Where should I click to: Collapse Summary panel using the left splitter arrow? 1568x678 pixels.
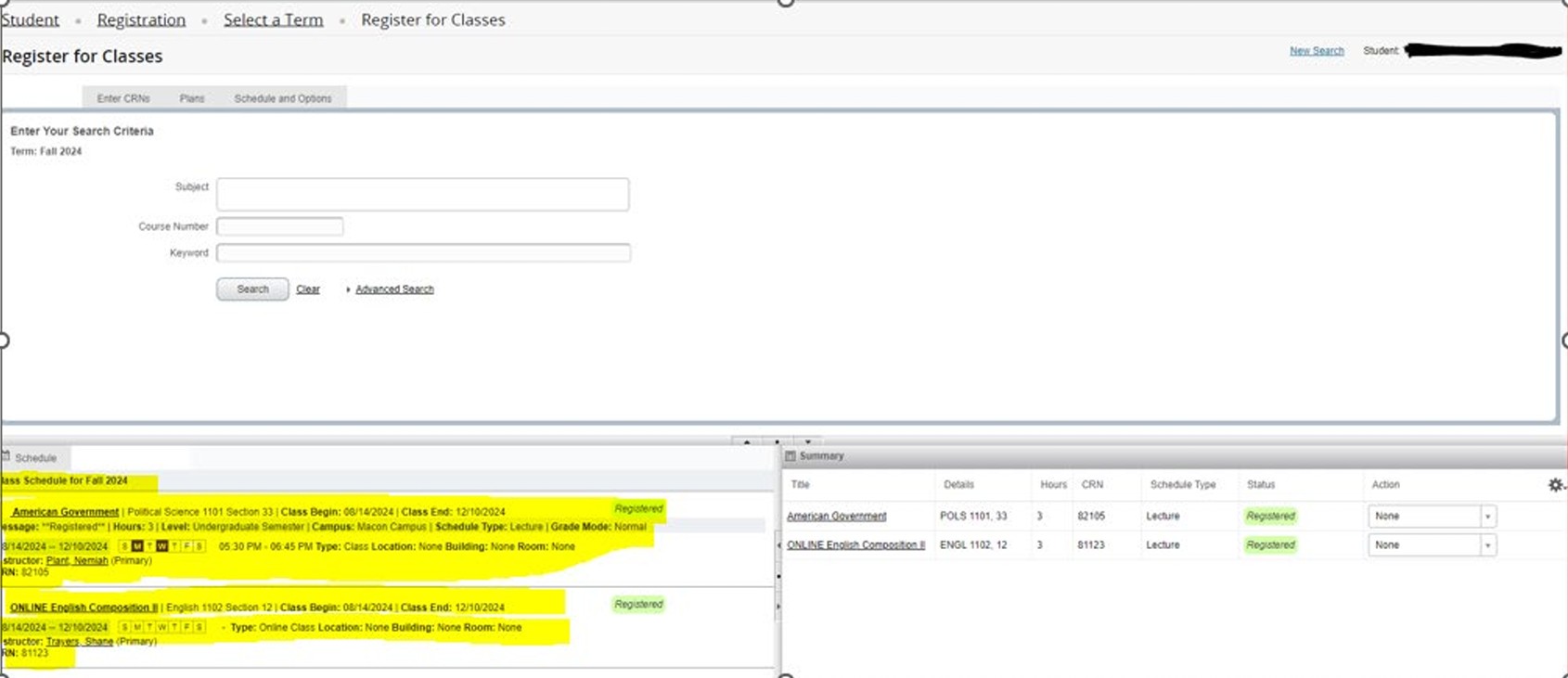778,545
